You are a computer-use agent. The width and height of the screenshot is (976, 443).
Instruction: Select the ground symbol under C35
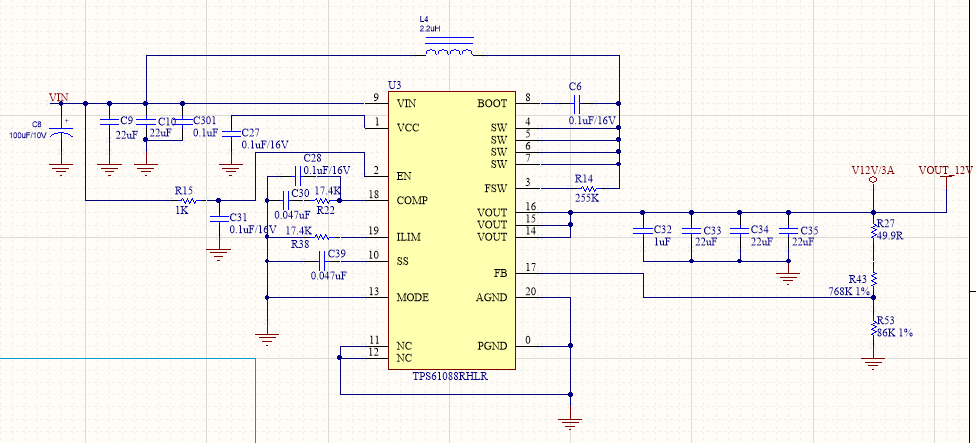click(787, 278)
